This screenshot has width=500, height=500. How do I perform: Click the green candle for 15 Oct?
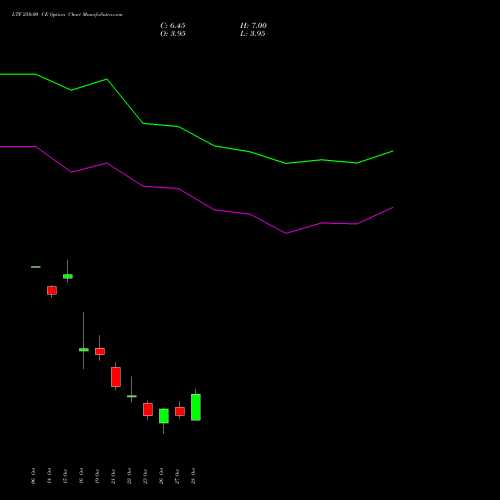[x=68, y=276]
